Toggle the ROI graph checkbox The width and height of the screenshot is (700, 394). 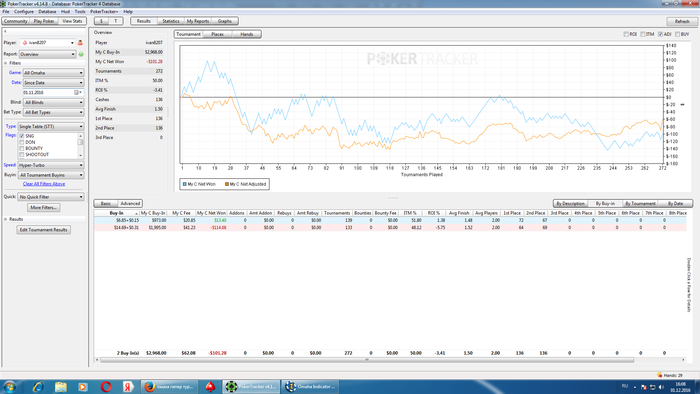(626, 34)
